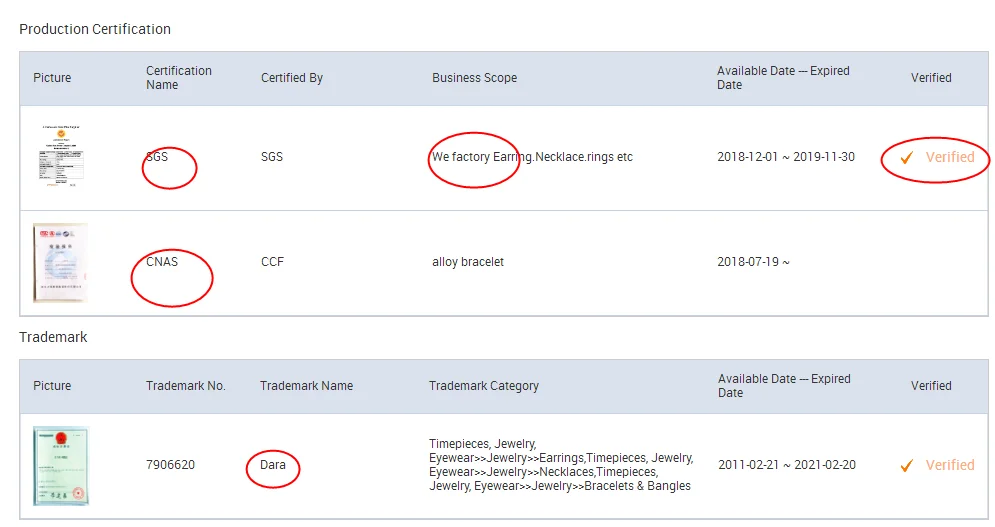
Task: Click the Production Certification section heading
Action: click(95, 29)
